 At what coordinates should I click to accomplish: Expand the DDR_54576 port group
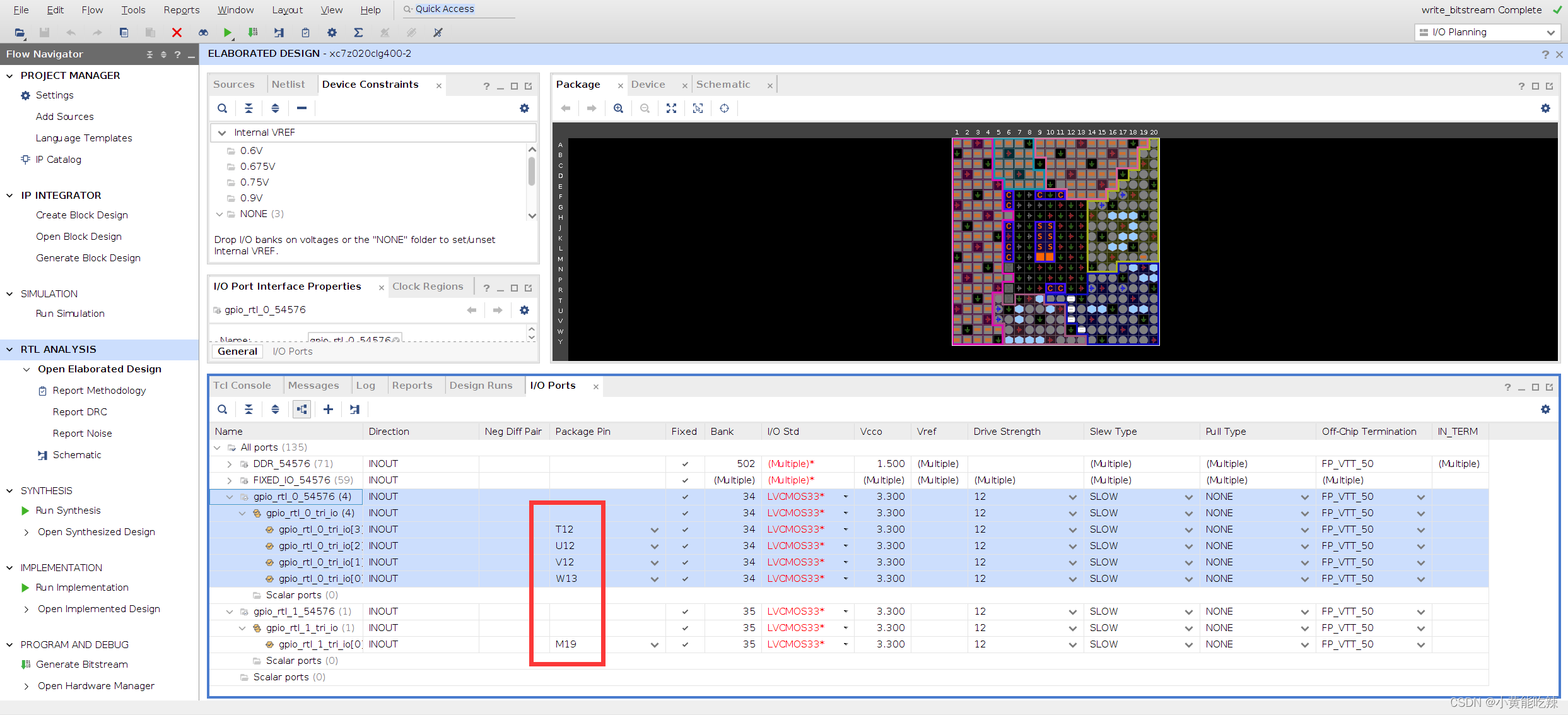coord(230,464)
